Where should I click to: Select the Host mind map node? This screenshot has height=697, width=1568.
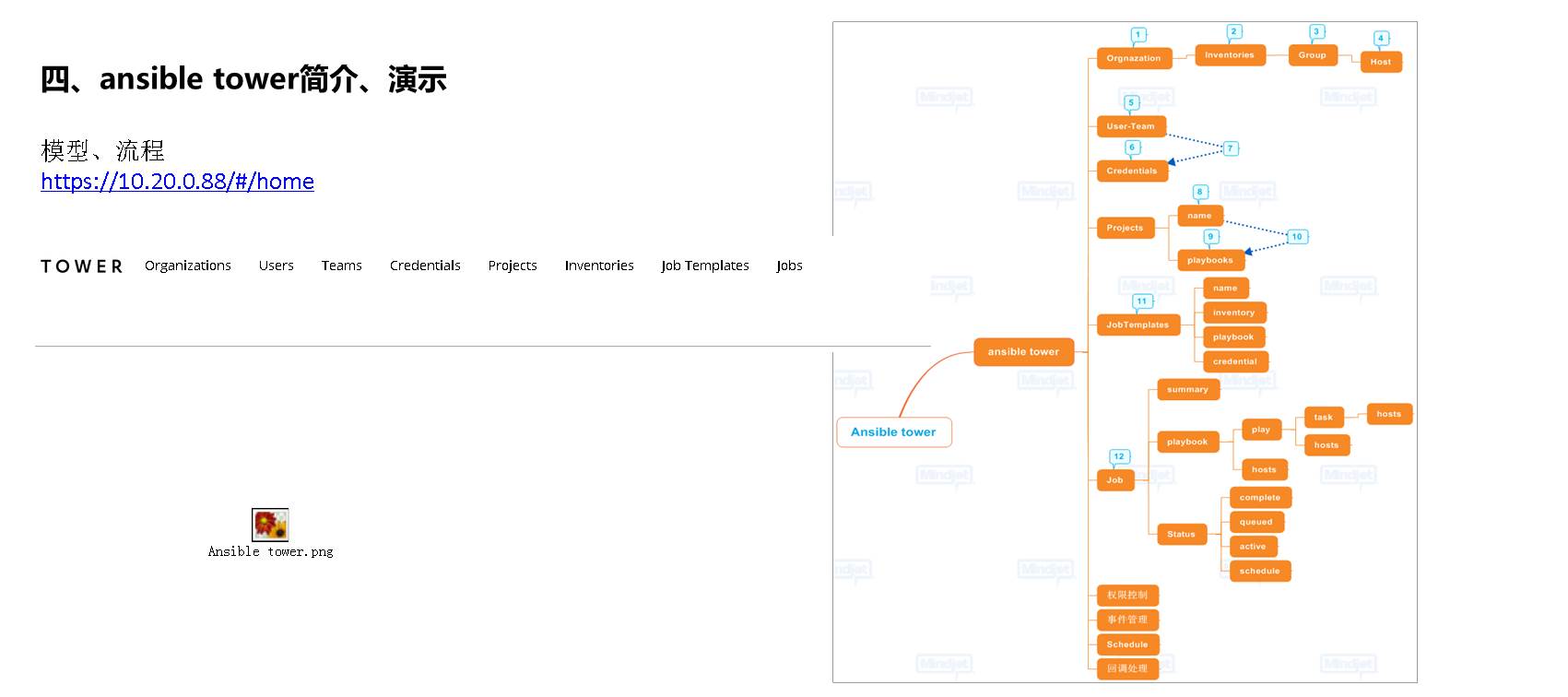(x=1381, y=62)
